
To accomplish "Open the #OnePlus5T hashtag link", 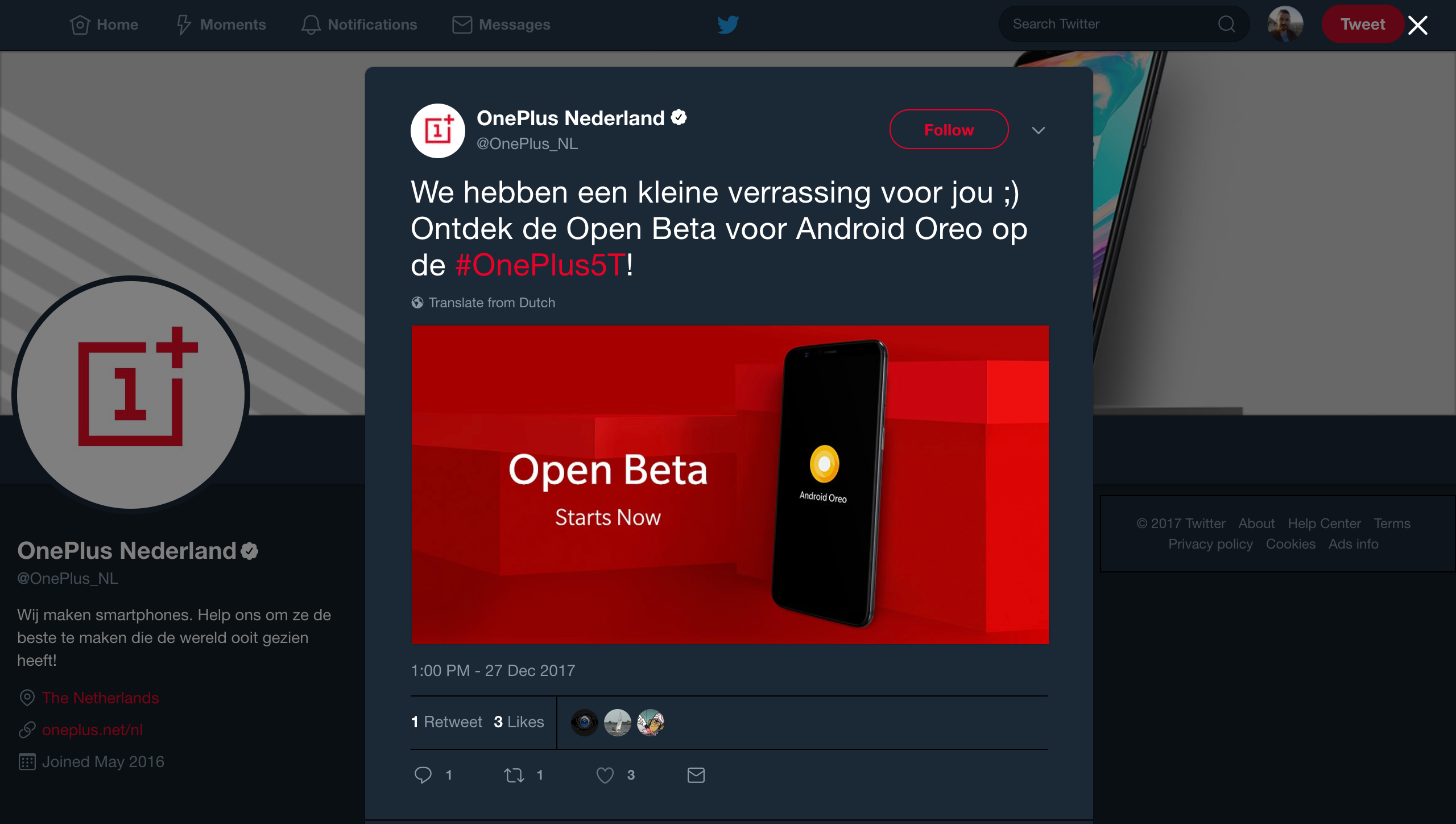I will point(540,265).
